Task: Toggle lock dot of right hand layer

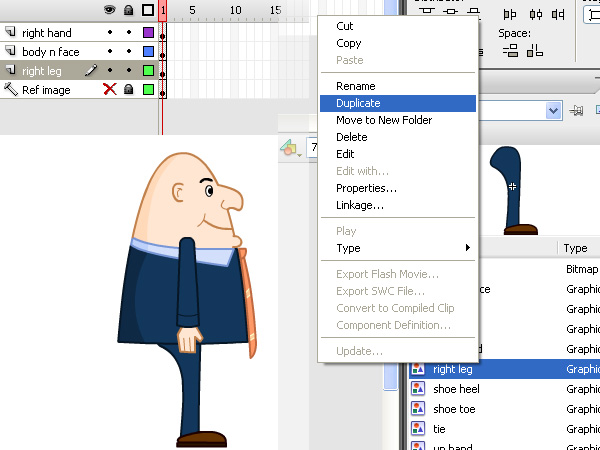Action: tap(129, 33)
